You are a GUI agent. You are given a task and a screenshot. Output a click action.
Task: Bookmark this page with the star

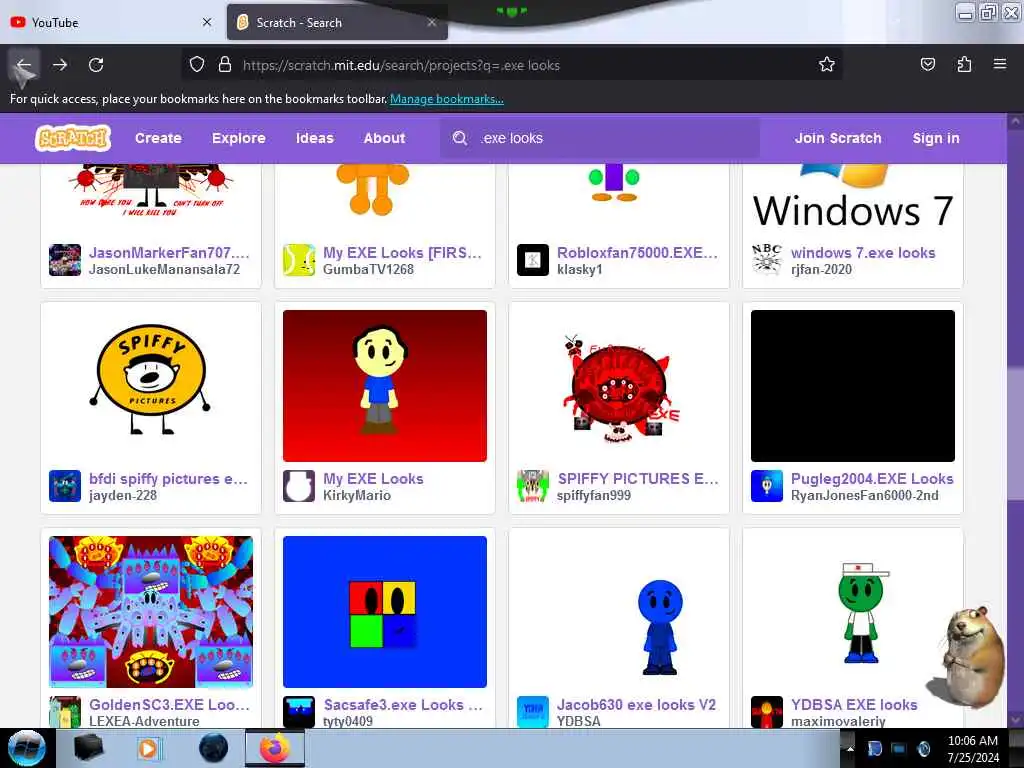pos(827,65)
